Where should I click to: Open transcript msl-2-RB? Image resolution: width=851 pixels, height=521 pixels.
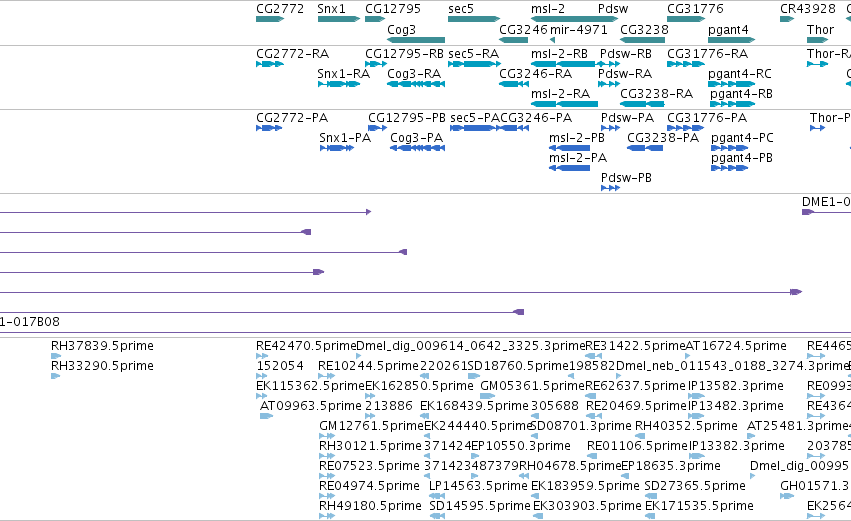pos(559,54)
